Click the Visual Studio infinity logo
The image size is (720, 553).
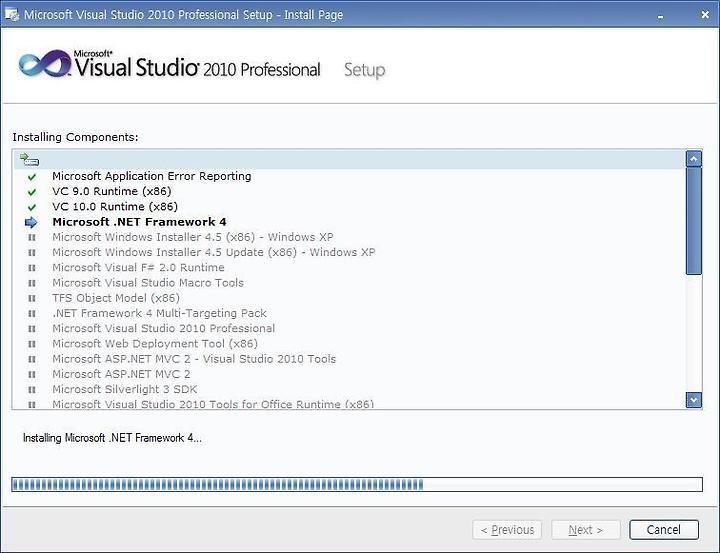(x=45, y=64)
